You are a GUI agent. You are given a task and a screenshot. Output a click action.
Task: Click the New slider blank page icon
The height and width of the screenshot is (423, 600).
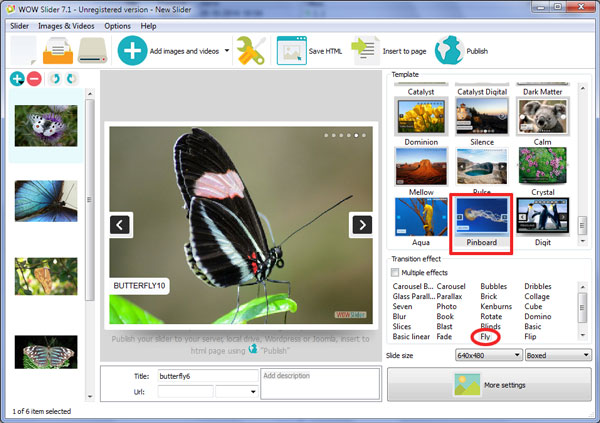click(x=23, y=51)
